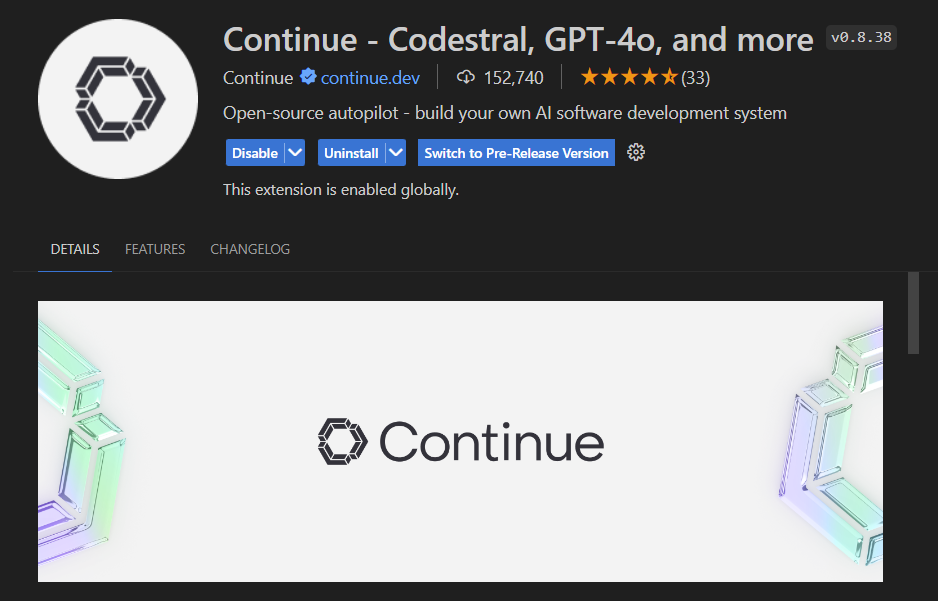Select the DETAILS tab
938x601 pixels.
75,249
